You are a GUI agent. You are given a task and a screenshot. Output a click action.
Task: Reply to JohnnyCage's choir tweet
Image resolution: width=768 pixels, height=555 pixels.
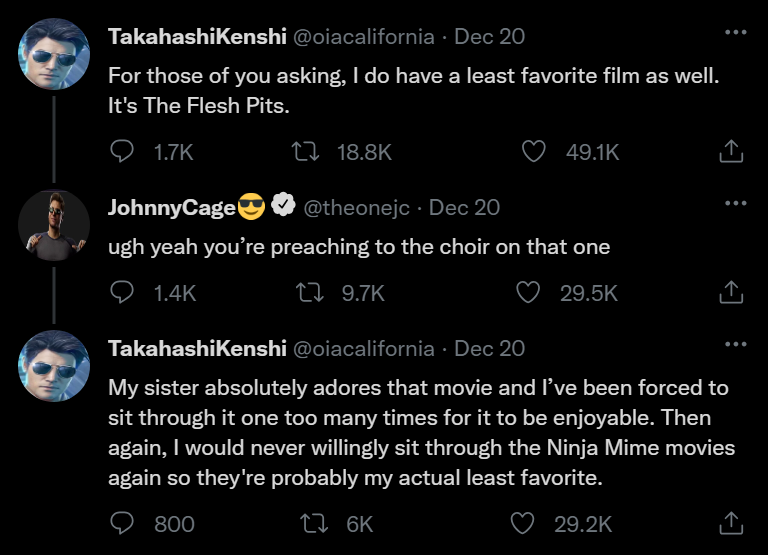(x=122, y=293)
